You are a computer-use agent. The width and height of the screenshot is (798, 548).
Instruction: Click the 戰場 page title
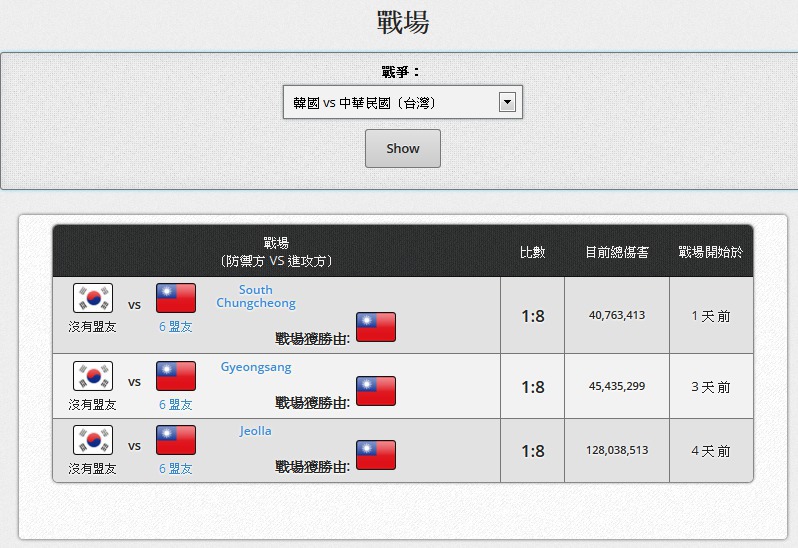(x=403, y=22)
